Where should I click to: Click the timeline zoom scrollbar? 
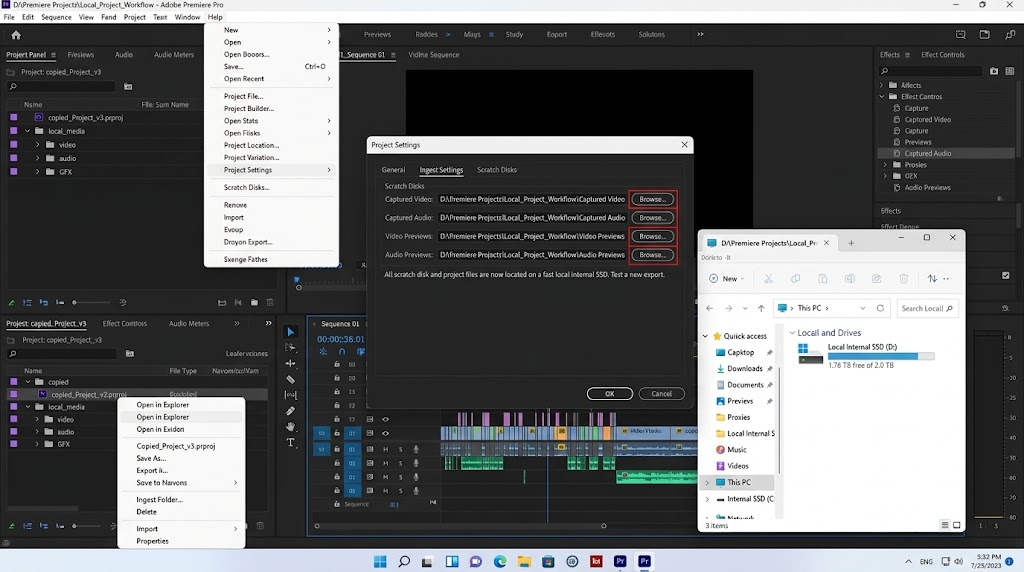pyautogui.click(x=460, y=526)
